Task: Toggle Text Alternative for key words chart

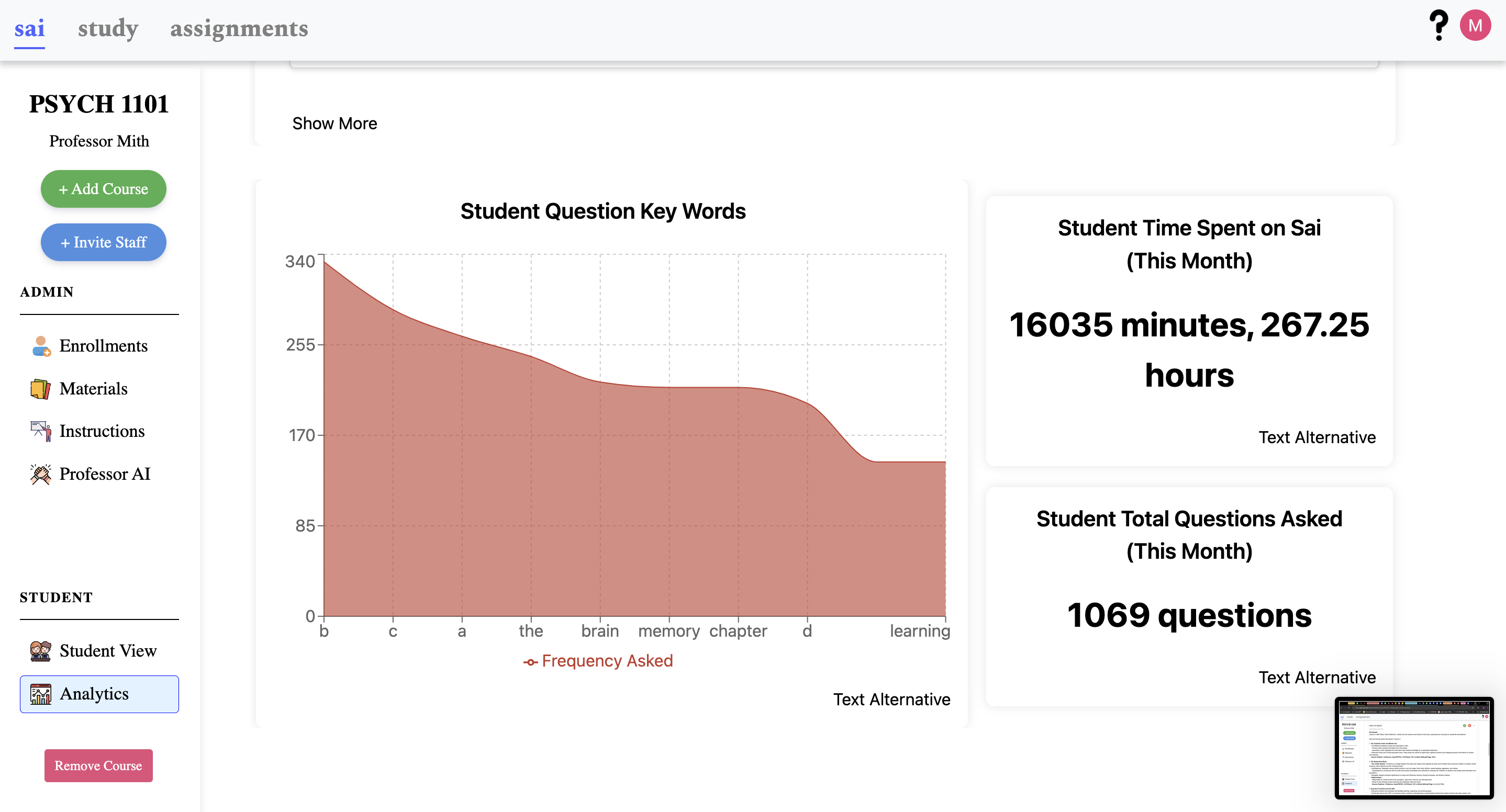Action: (891, 700)
